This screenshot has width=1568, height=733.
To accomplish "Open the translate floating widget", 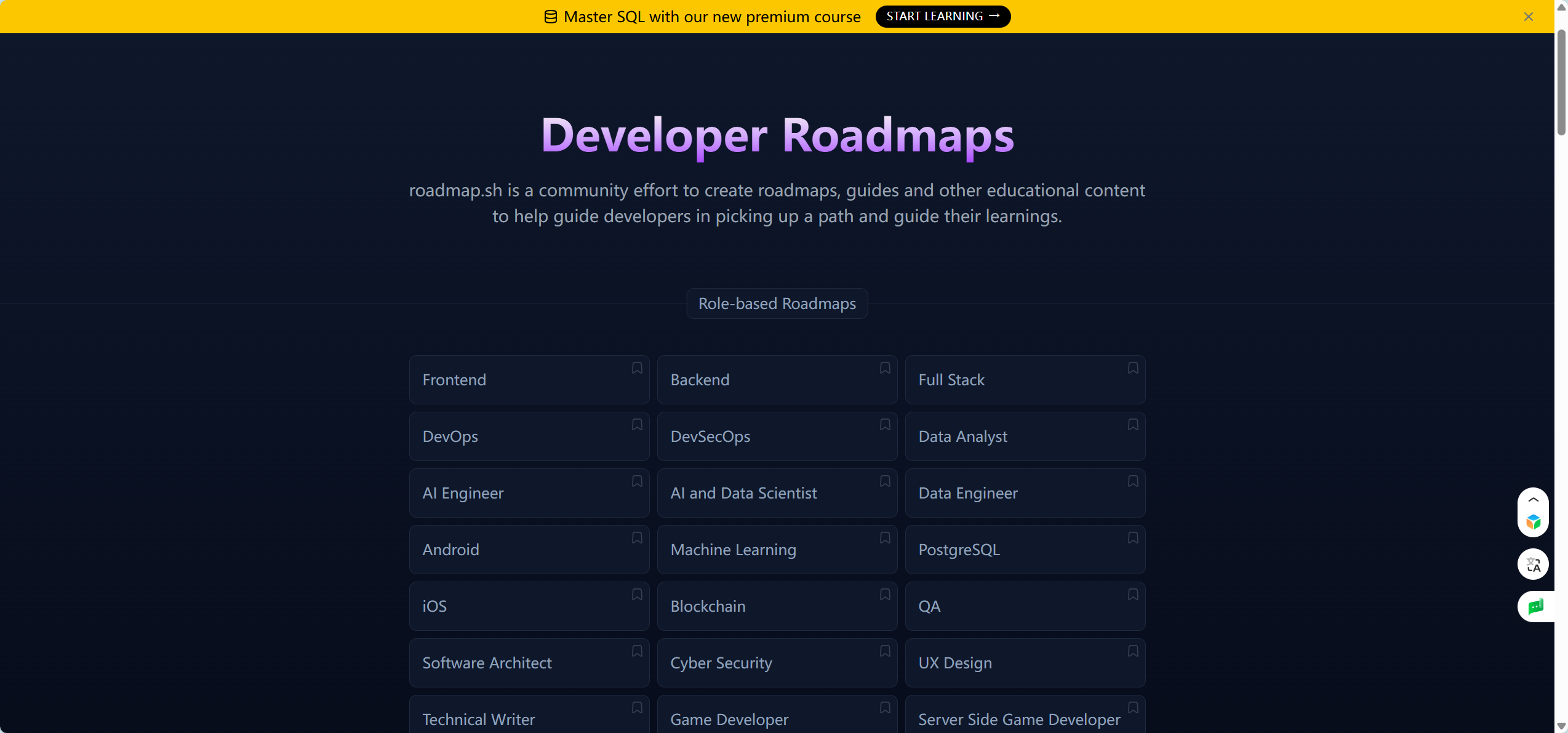I will pyautogui.click(x=1533, y=564).
